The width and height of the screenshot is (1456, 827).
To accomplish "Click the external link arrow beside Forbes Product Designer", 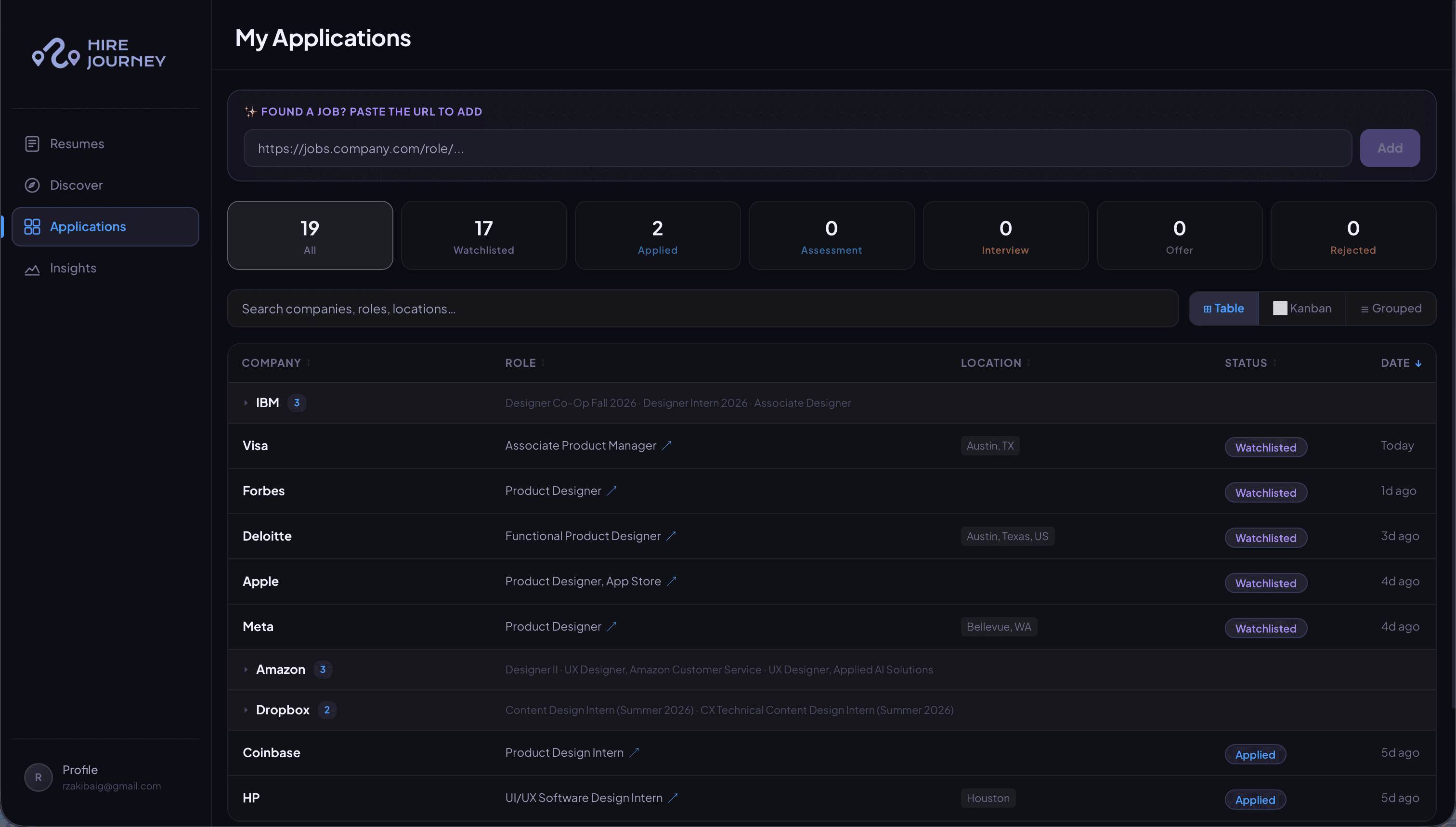I will pyautogui.click(x=612, y=491).
